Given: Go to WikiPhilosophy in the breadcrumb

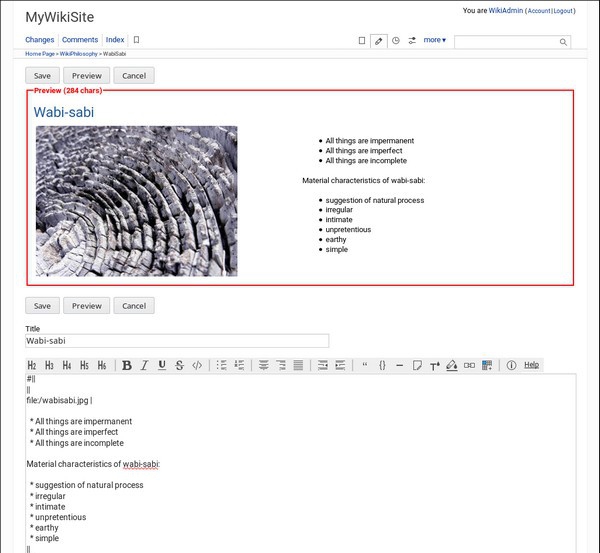Looking at the screenshot, I should (76, 53).
